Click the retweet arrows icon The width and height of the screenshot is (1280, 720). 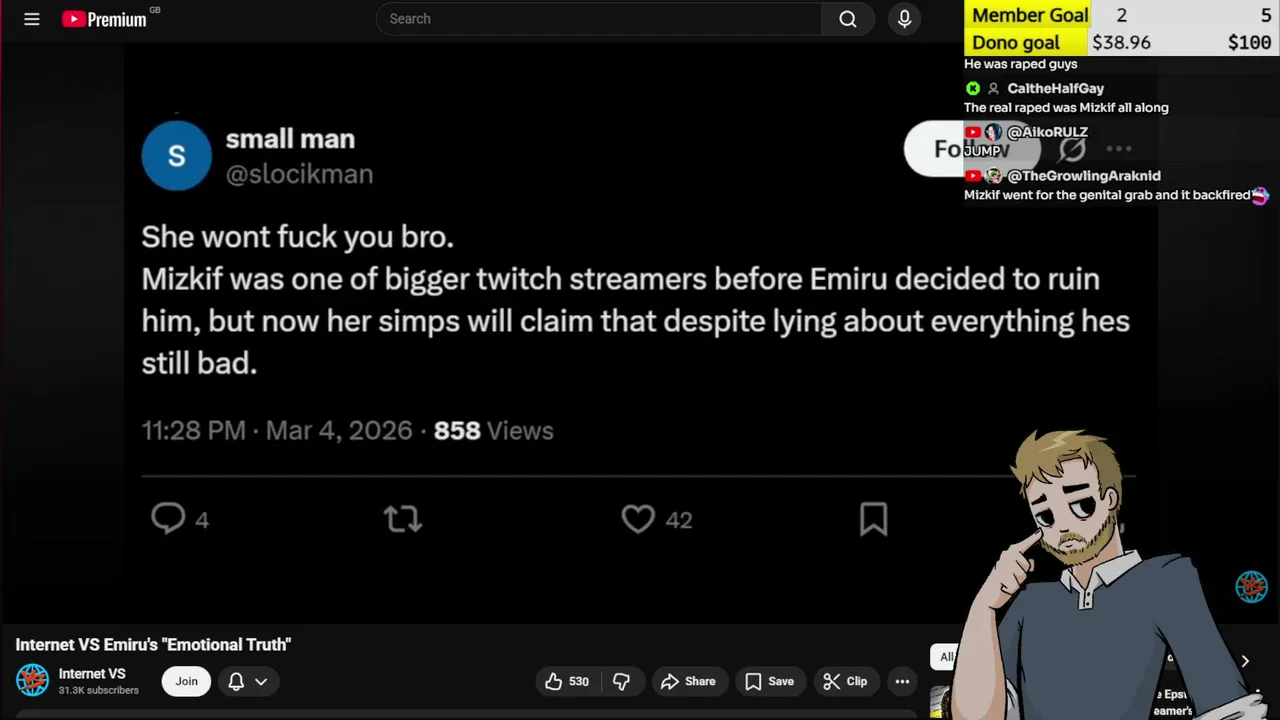[x=403, y=518]
